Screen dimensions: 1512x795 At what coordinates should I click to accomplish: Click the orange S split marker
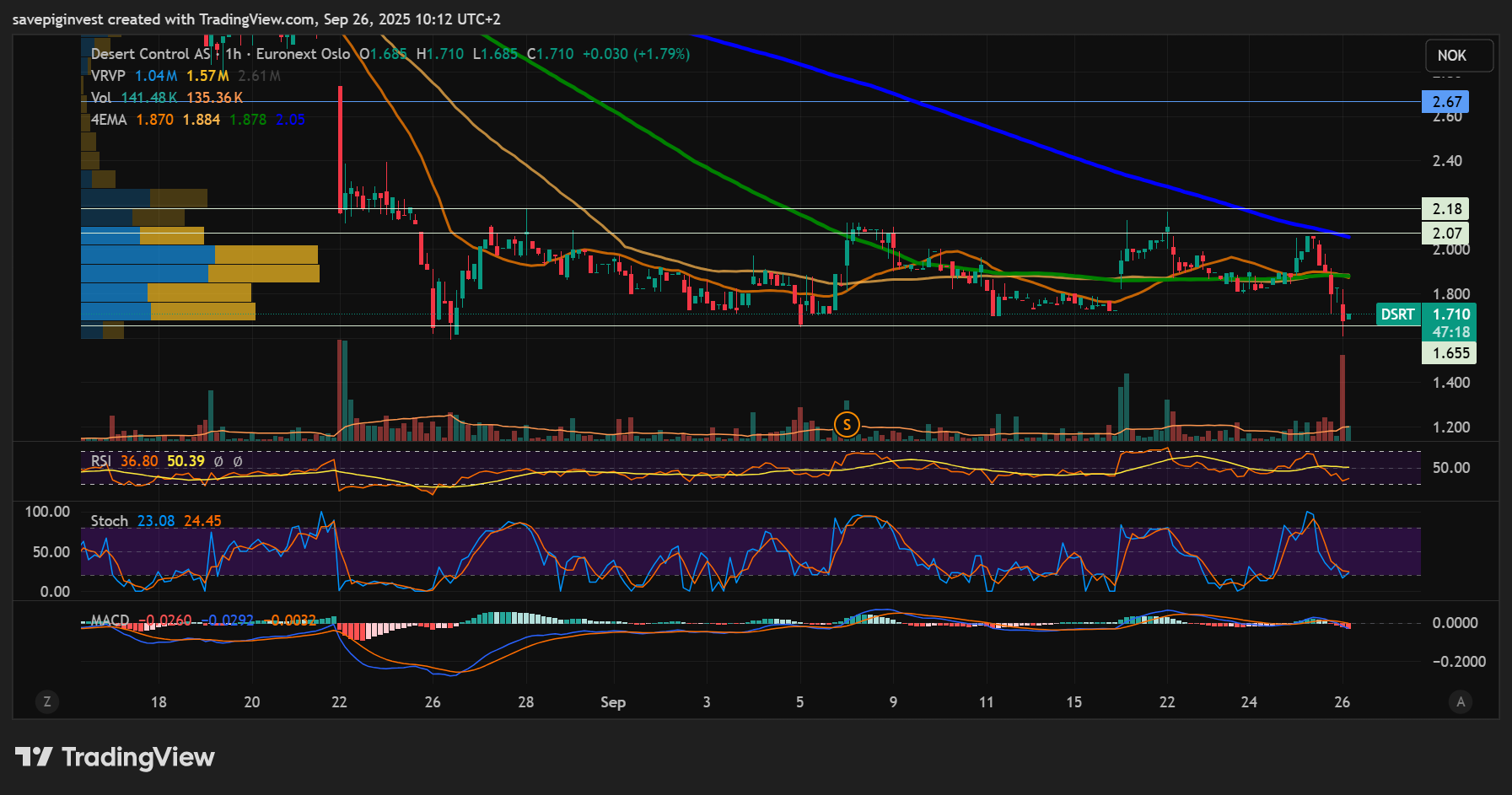tap(847, 425)
